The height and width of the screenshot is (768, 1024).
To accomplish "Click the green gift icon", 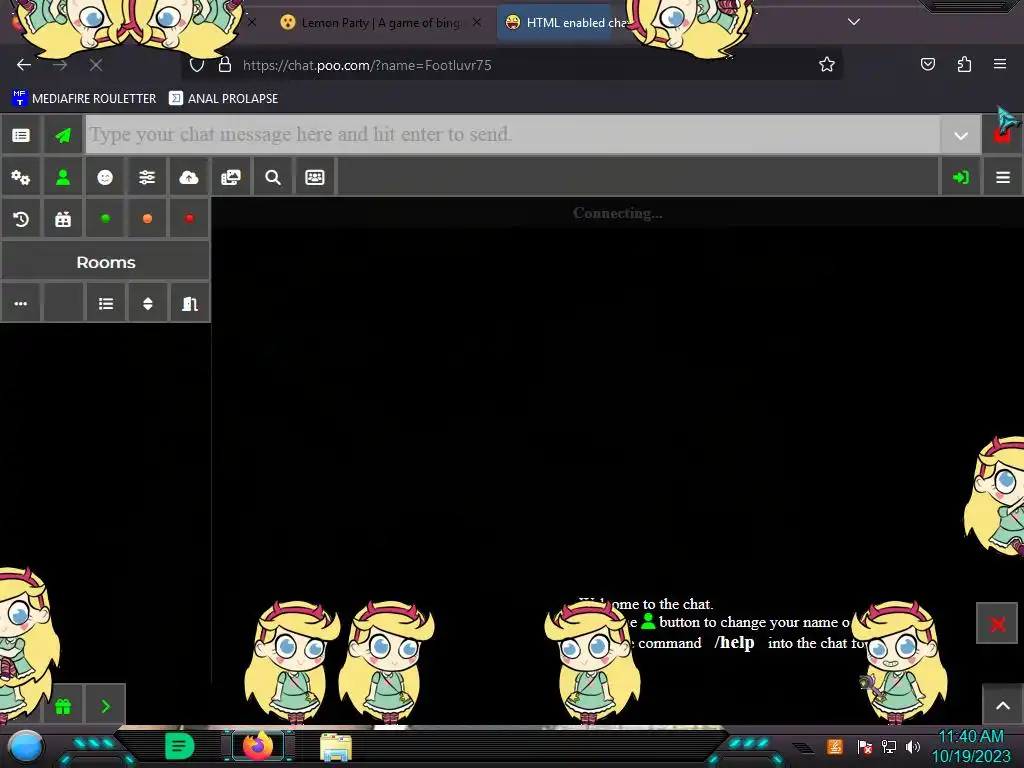I will pos(63,706).
